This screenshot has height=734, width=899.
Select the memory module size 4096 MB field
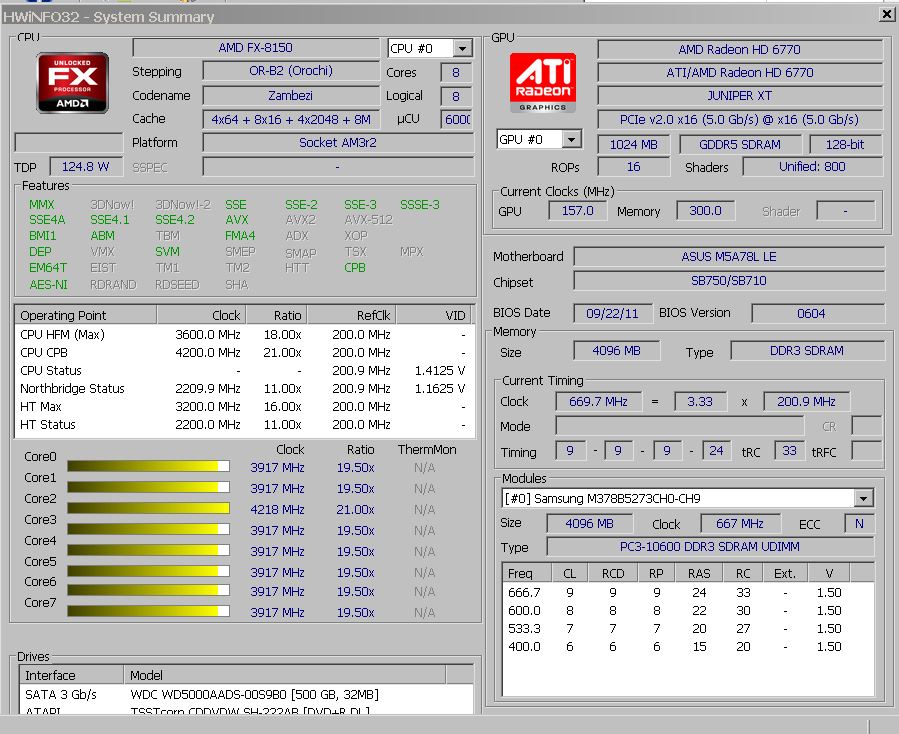[x=589, y=523]
